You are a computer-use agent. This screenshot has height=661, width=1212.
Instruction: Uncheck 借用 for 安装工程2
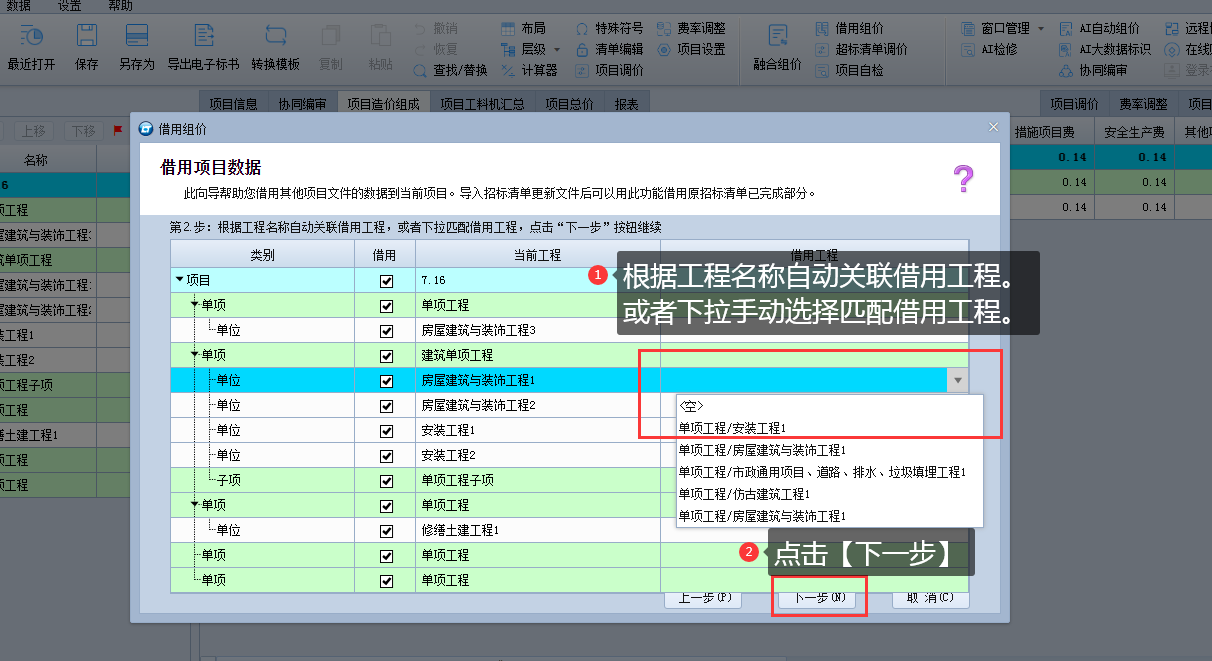click(386, 456)
